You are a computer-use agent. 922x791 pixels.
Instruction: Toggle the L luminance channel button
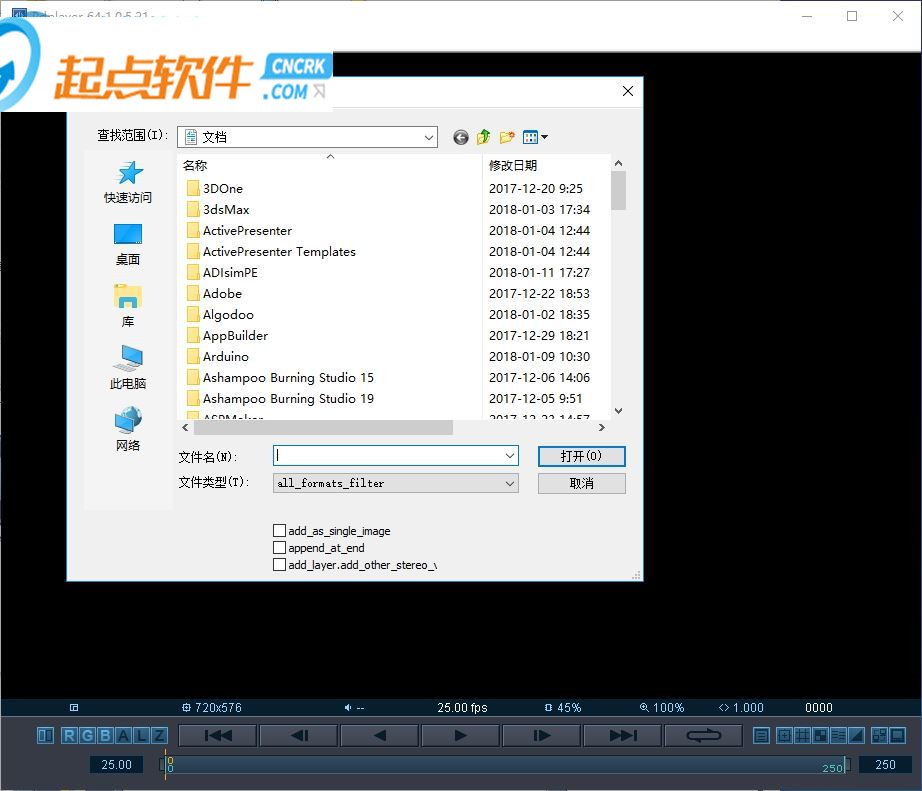142,735
